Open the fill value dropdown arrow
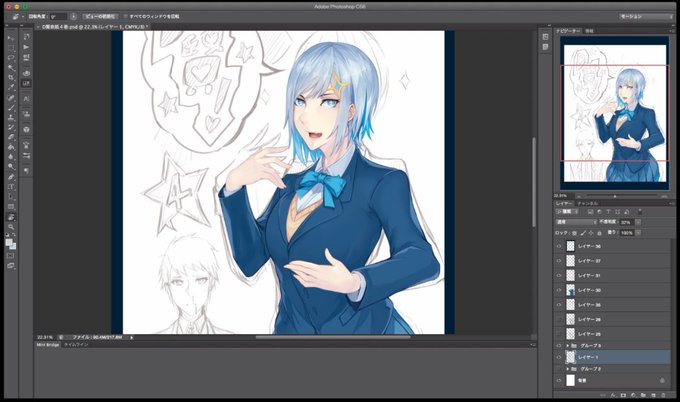 638,233
